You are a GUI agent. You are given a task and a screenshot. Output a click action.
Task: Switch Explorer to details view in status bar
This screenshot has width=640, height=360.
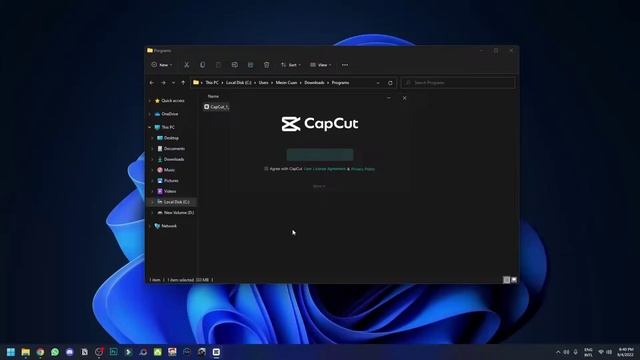tap(507, 280)
